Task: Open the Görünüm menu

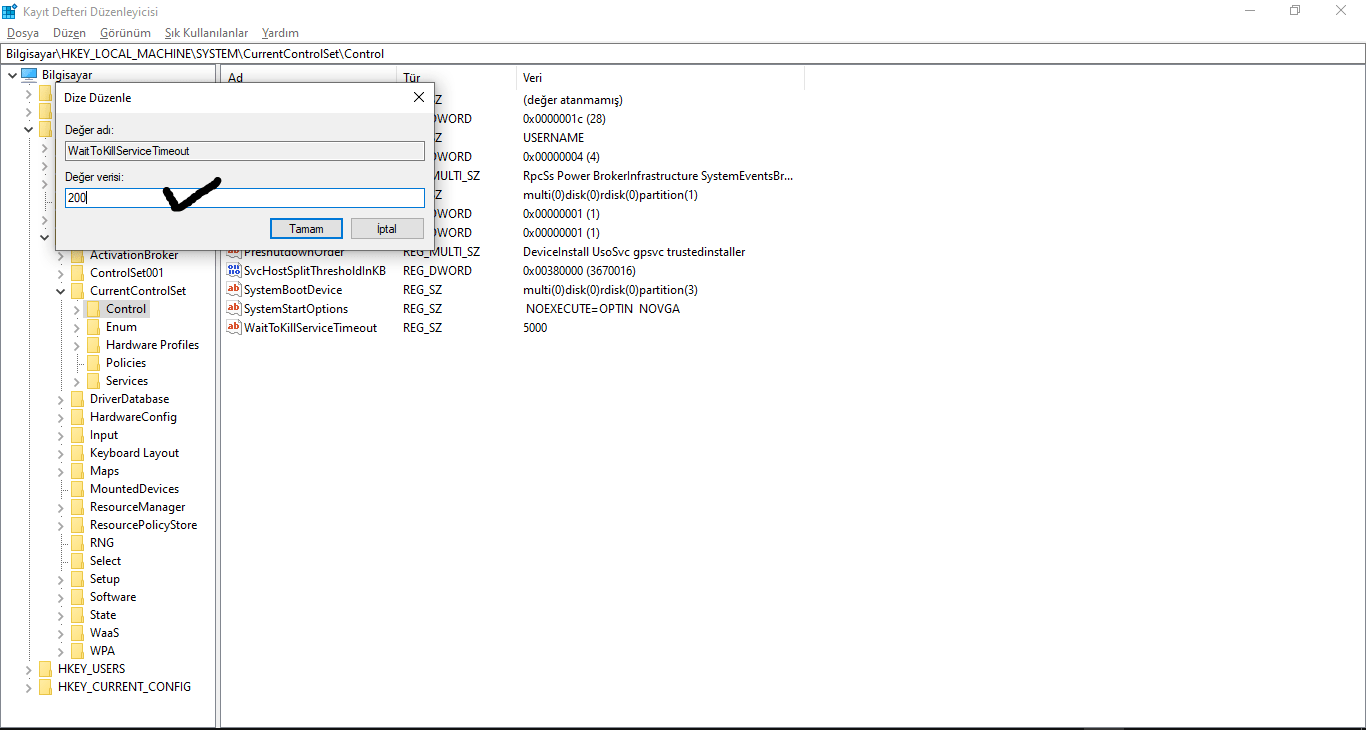Action: [x=125, y=33]
